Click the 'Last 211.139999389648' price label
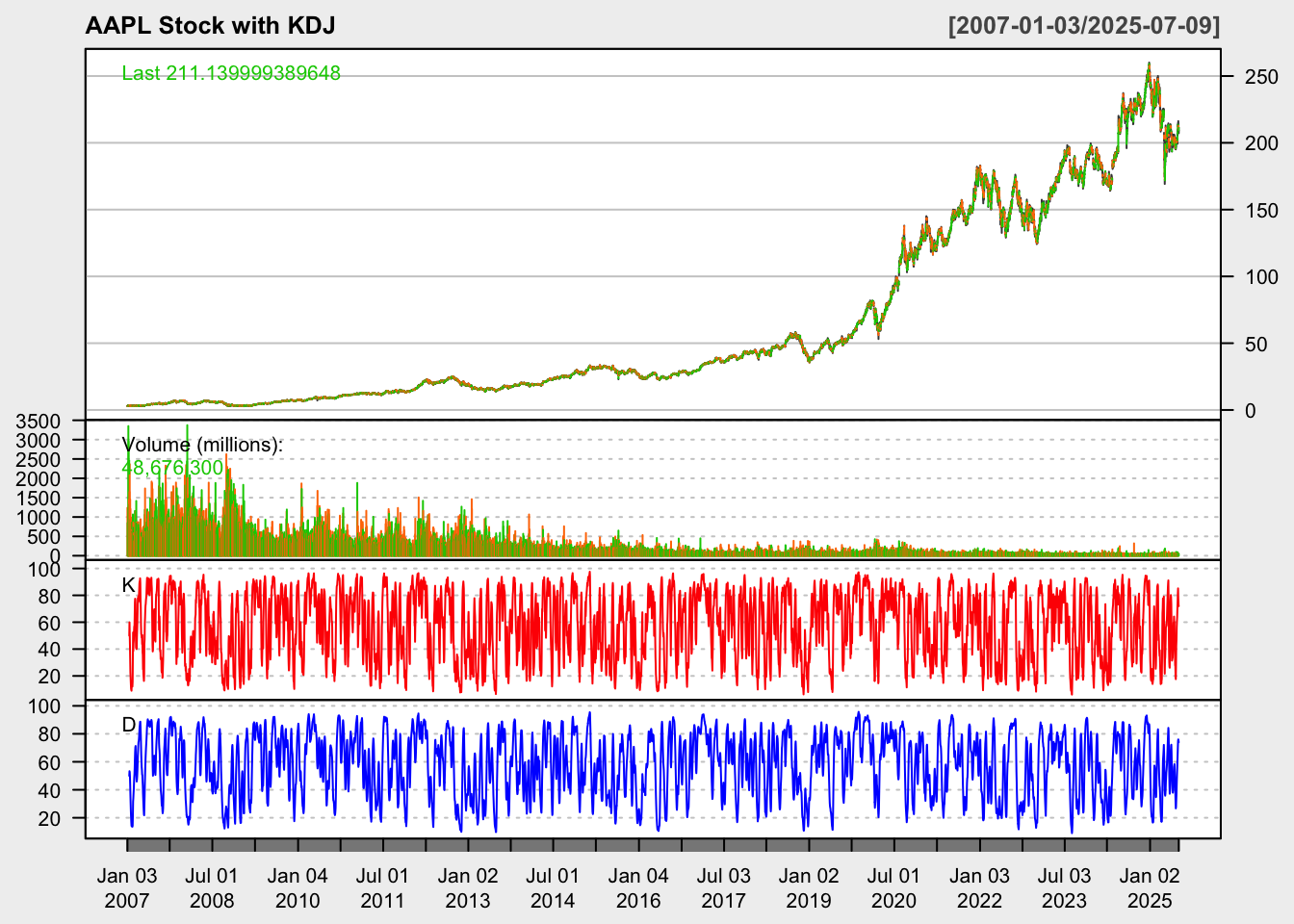This screenshot has height=924, width=1294. (231, 73)
